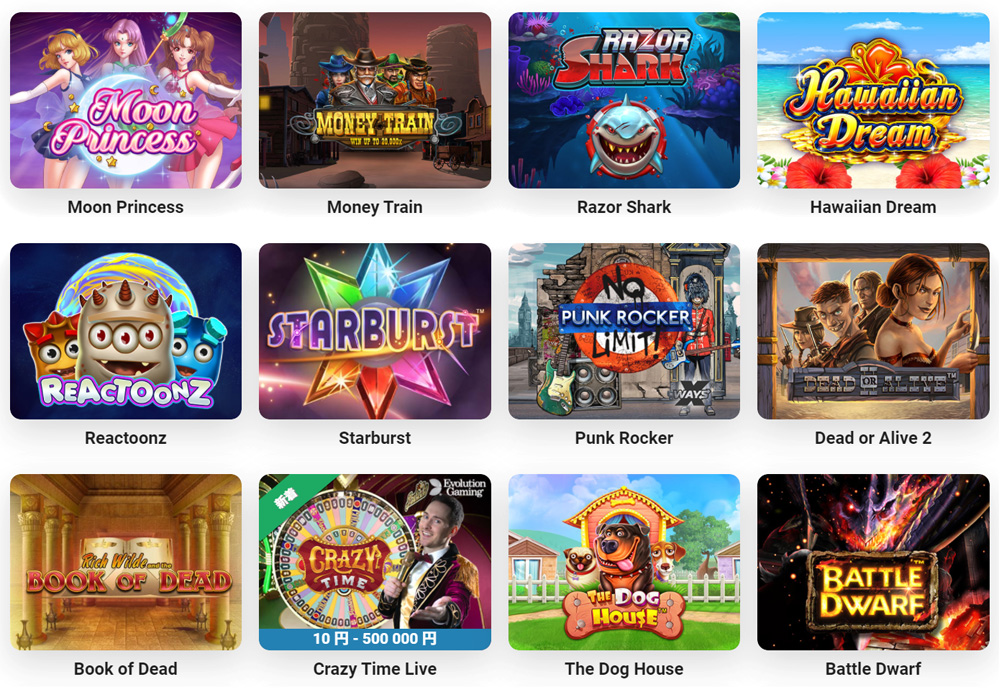This screenshot has height=690, width=1000.
Task: Click the 10 円 - 500 000 円 bet range bar
Action: coord(375,638)
